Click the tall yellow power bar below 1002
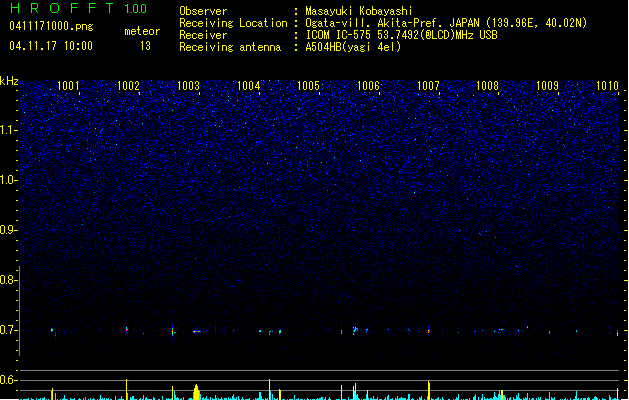 pos(127,389)
